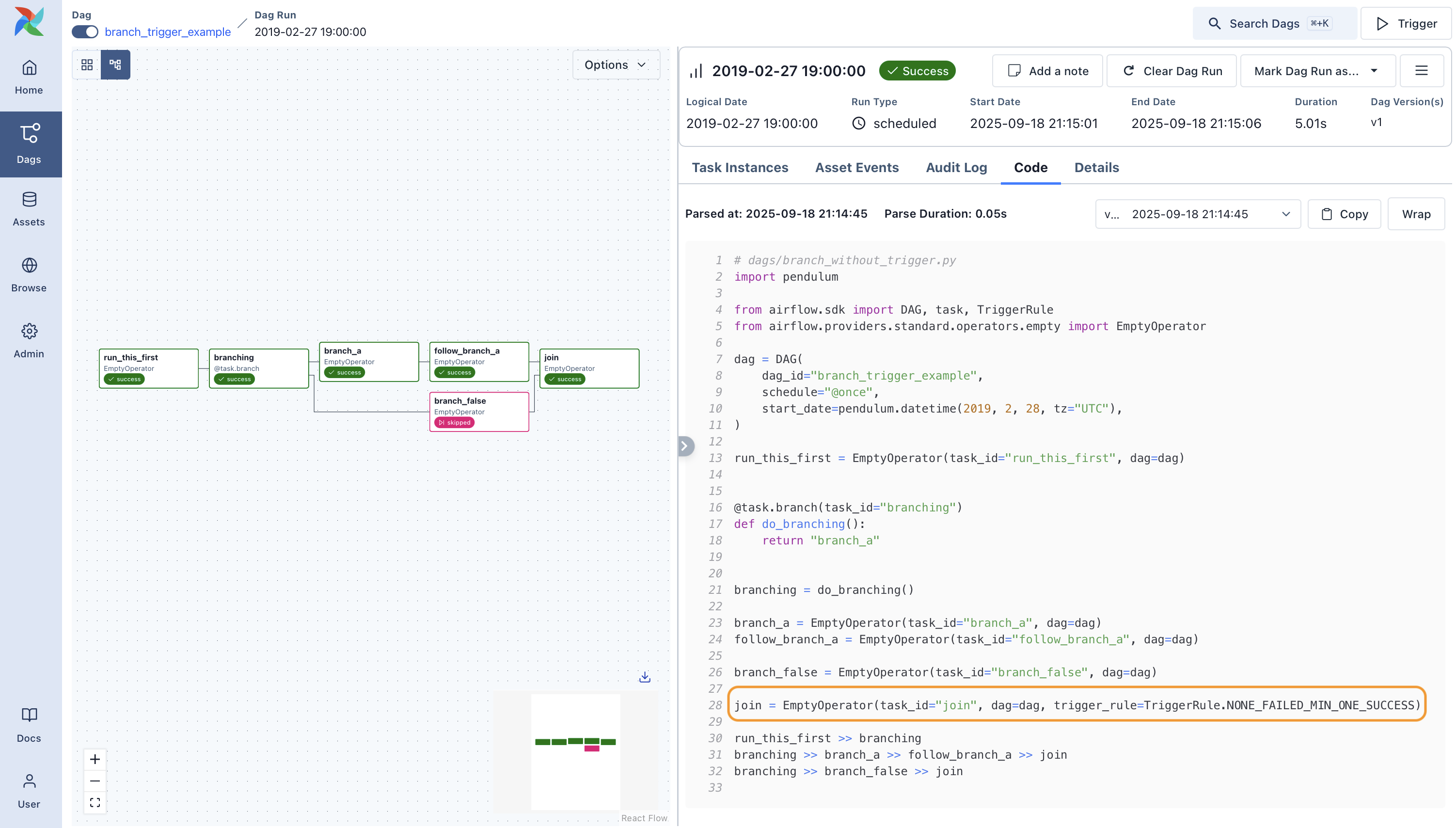Screen dimensions: 1456x828
Task: Expand the Options dropdown
Action: pos(616,65)
